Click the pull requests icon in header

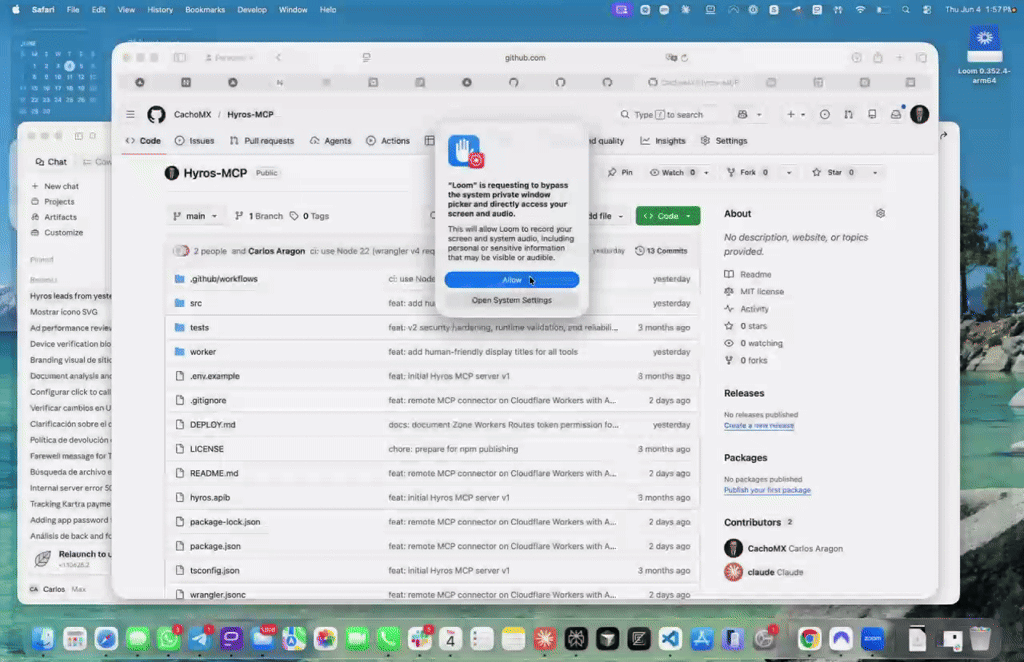coord(848,114)
